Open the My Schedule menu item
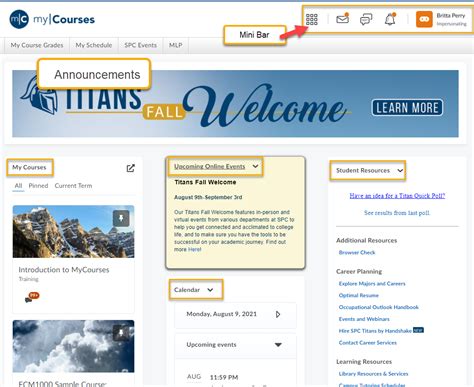The image size is (474, 387). (94, 45)
